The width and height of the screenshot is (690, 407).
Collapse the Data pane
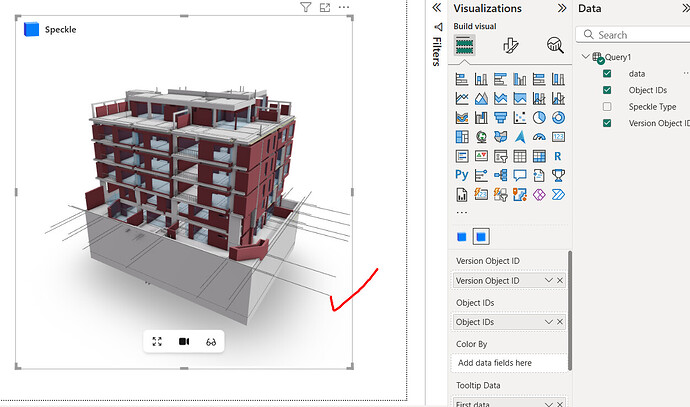(x=686, y=8)
